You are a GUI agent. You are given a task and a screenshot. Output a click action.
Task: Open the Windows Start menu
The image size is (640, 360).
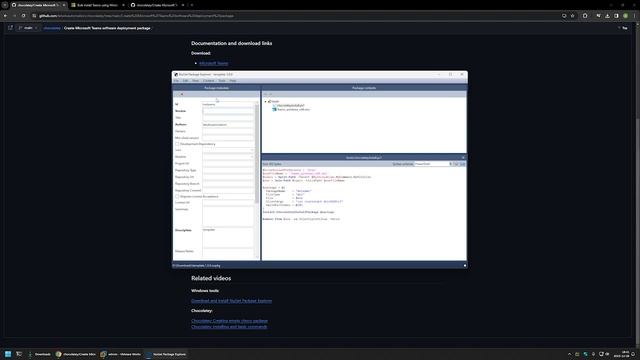(x=8, y=354)
